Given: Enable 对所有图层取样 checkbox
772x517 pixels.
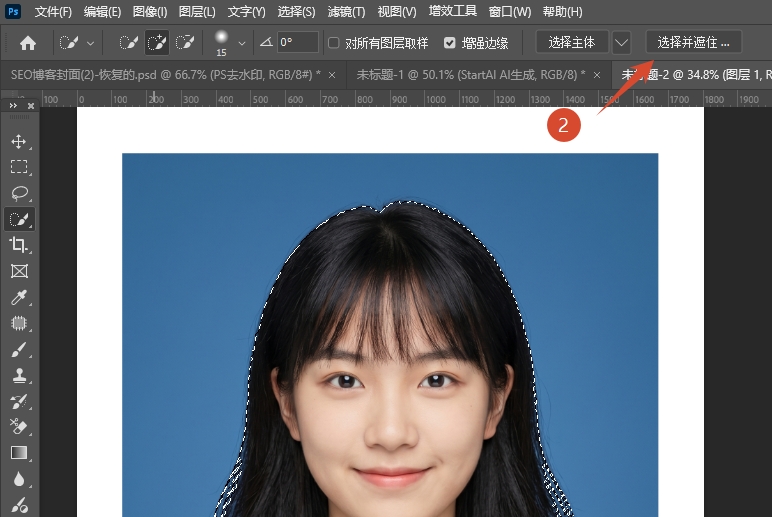Looking at the screenshot, I should [x=334, y=43].
